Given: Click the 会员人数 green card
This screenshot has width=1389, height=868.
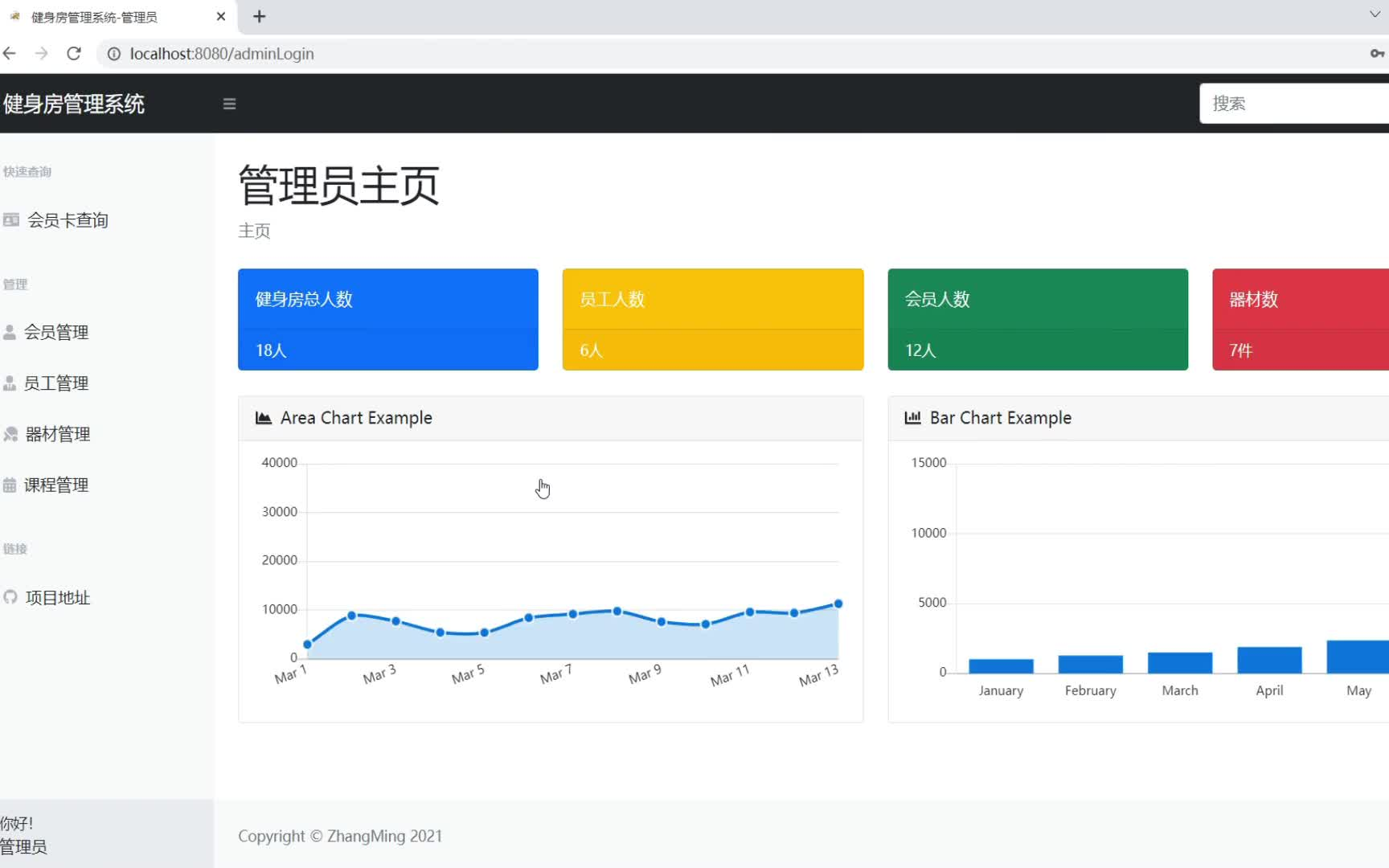Looking at the screenshot, I should tap(1038, 319).
